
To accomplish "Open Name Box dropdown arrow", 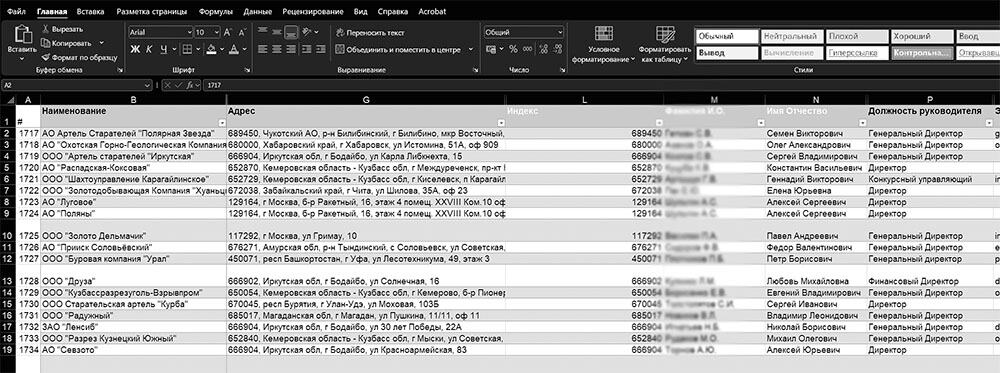I will point(148,85).
